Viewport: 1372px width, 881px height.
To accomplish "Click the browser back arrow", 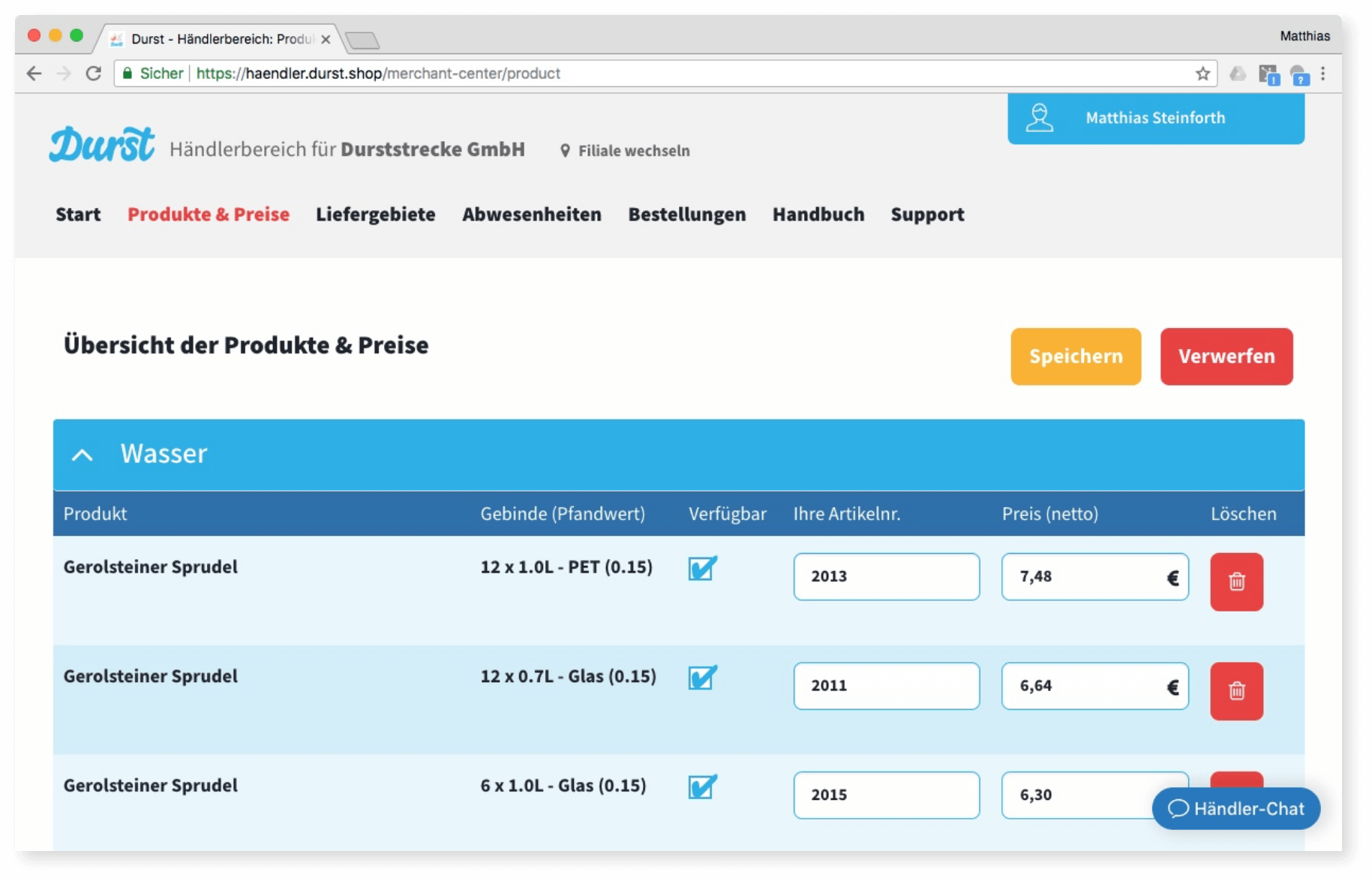I will coord(34,74).
